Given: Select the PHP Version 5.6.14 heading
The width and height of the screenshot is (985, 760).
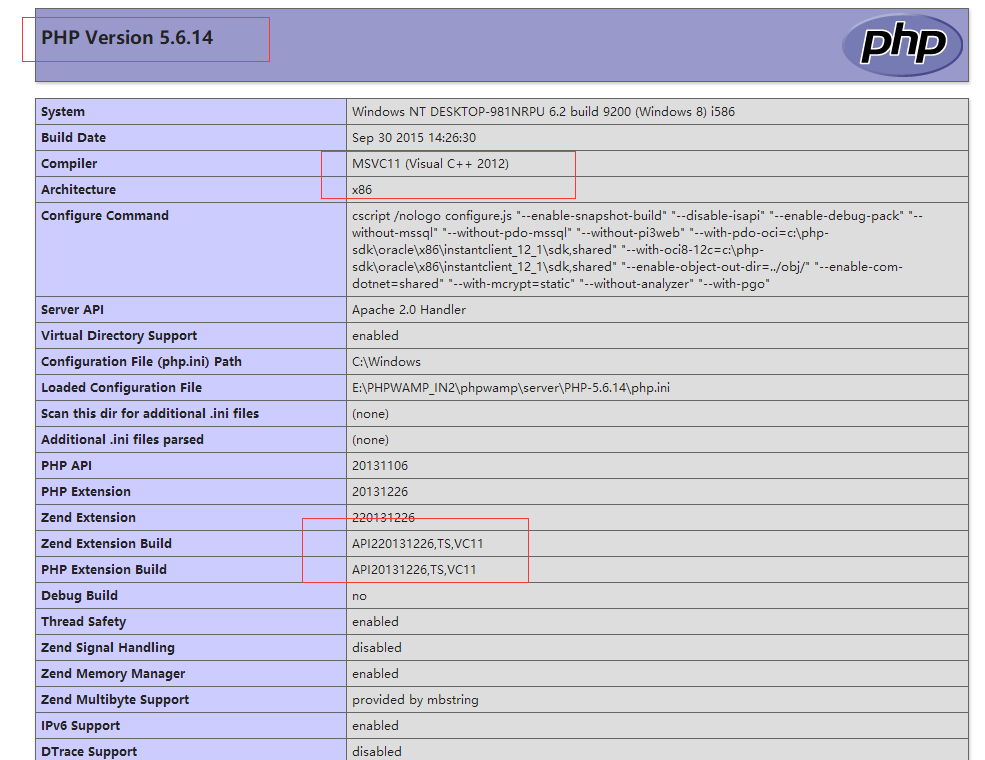Looking at the screenshot, I should [127, 38].
